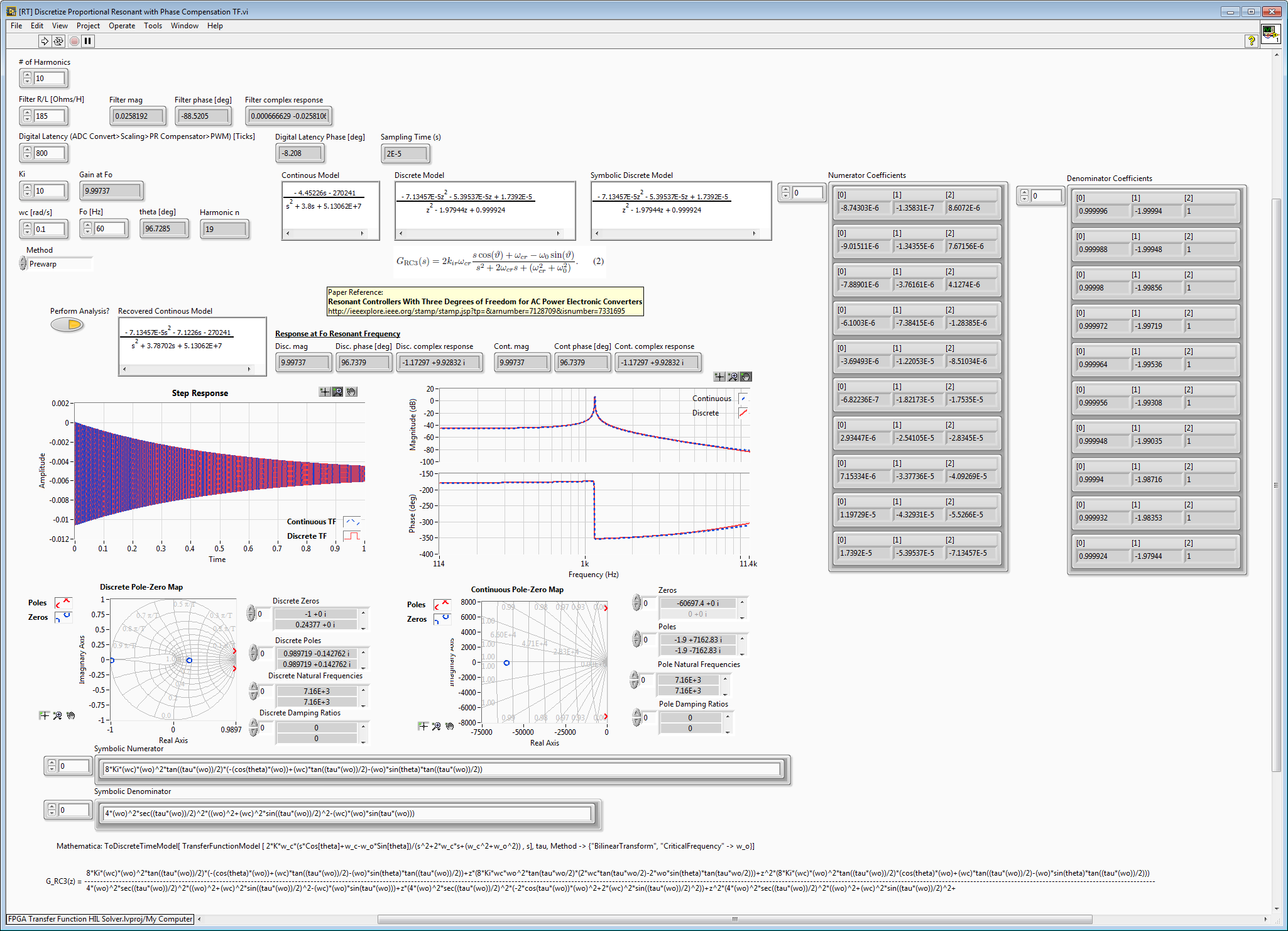Select zoom tool on Continuous Pole-Zero Map
Image resolution: width=1288 pixels, height=931 pixels.
pos(436,726)
